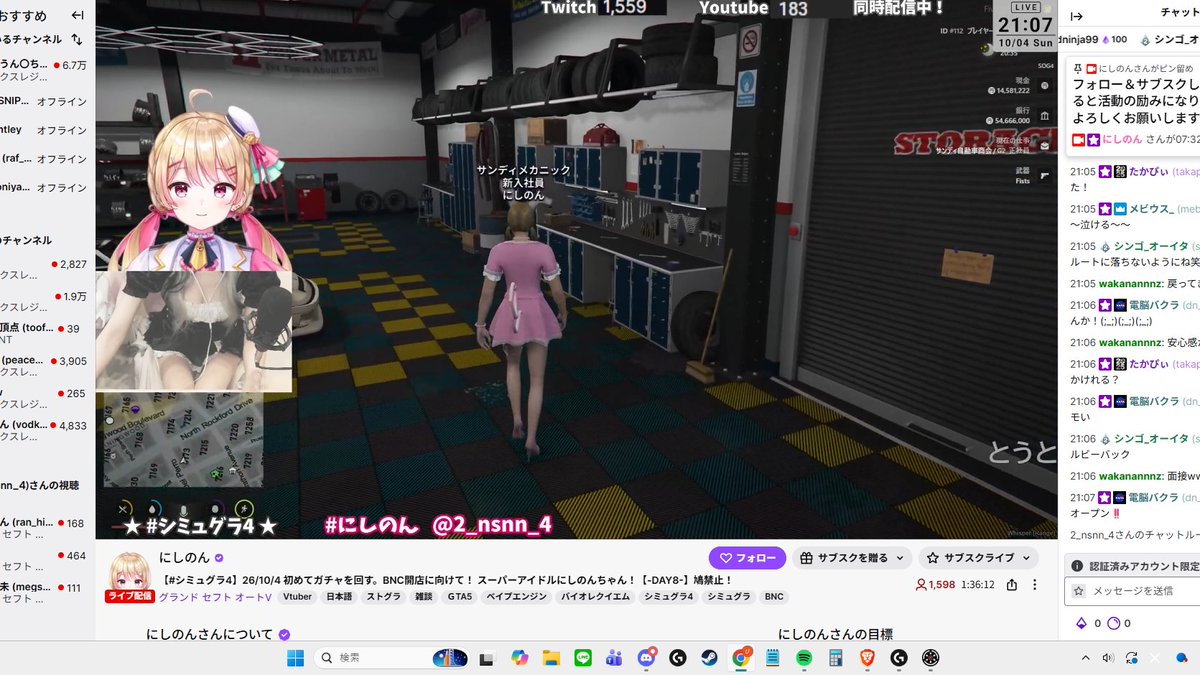Open Steam from the taskbar
The height and width of the screenshot is (675, 1200).
tap(709, 658)
